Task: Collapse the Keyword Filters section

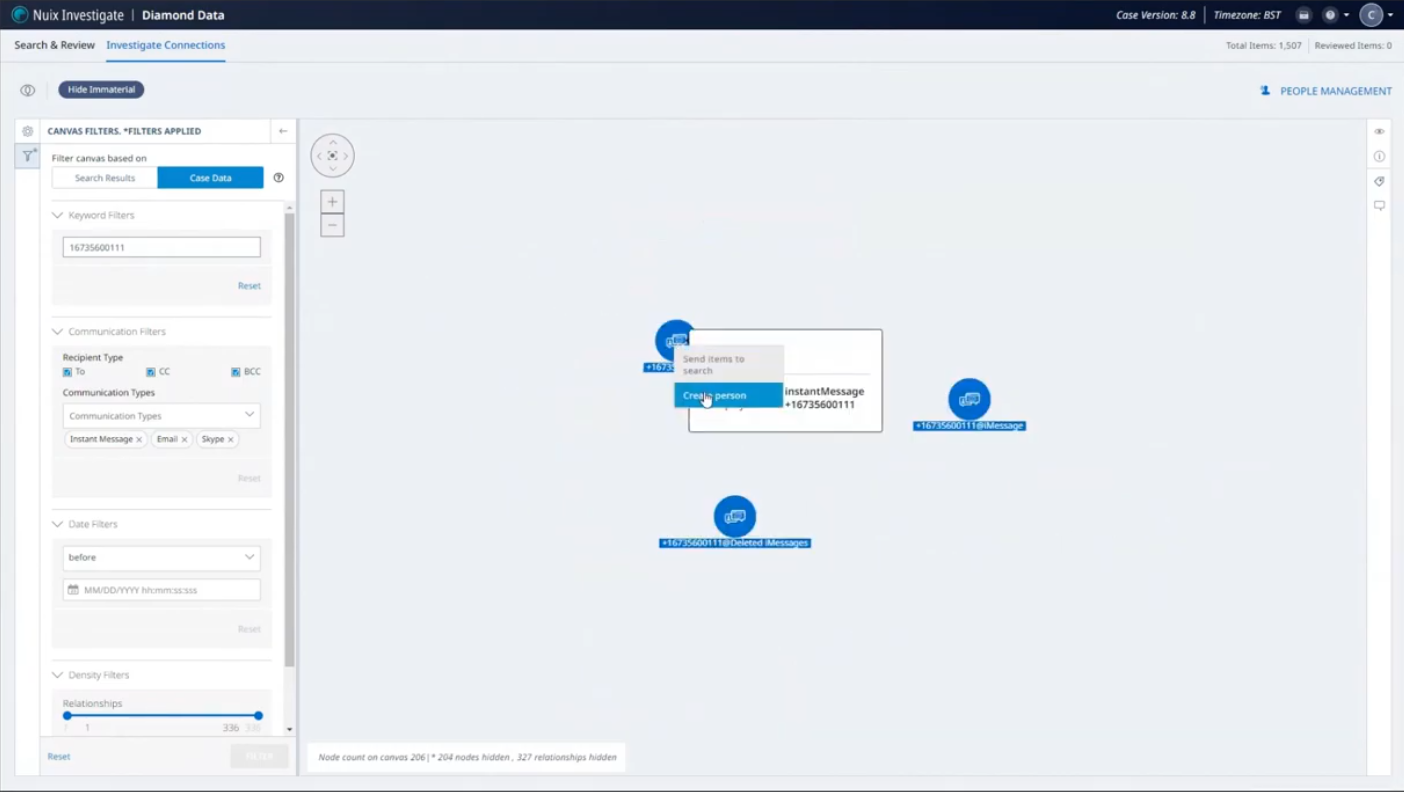Action: point(58,215)
